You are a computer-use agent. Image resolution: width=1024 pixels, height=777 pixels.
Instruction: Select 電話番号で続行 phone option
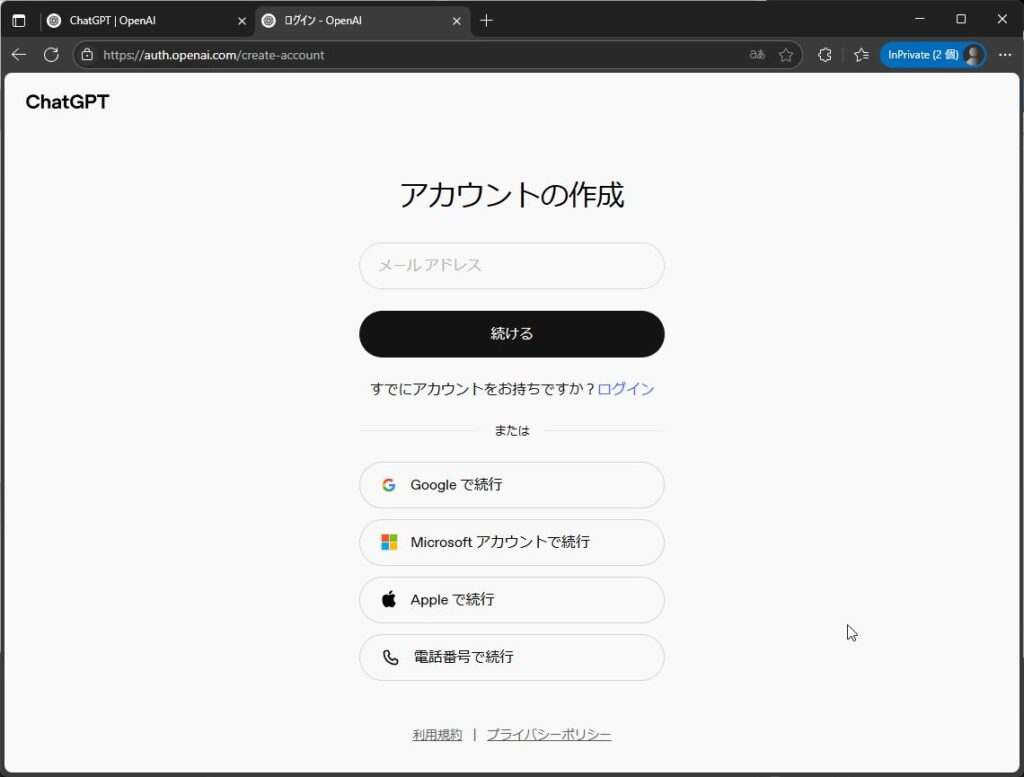pos(512,658)
